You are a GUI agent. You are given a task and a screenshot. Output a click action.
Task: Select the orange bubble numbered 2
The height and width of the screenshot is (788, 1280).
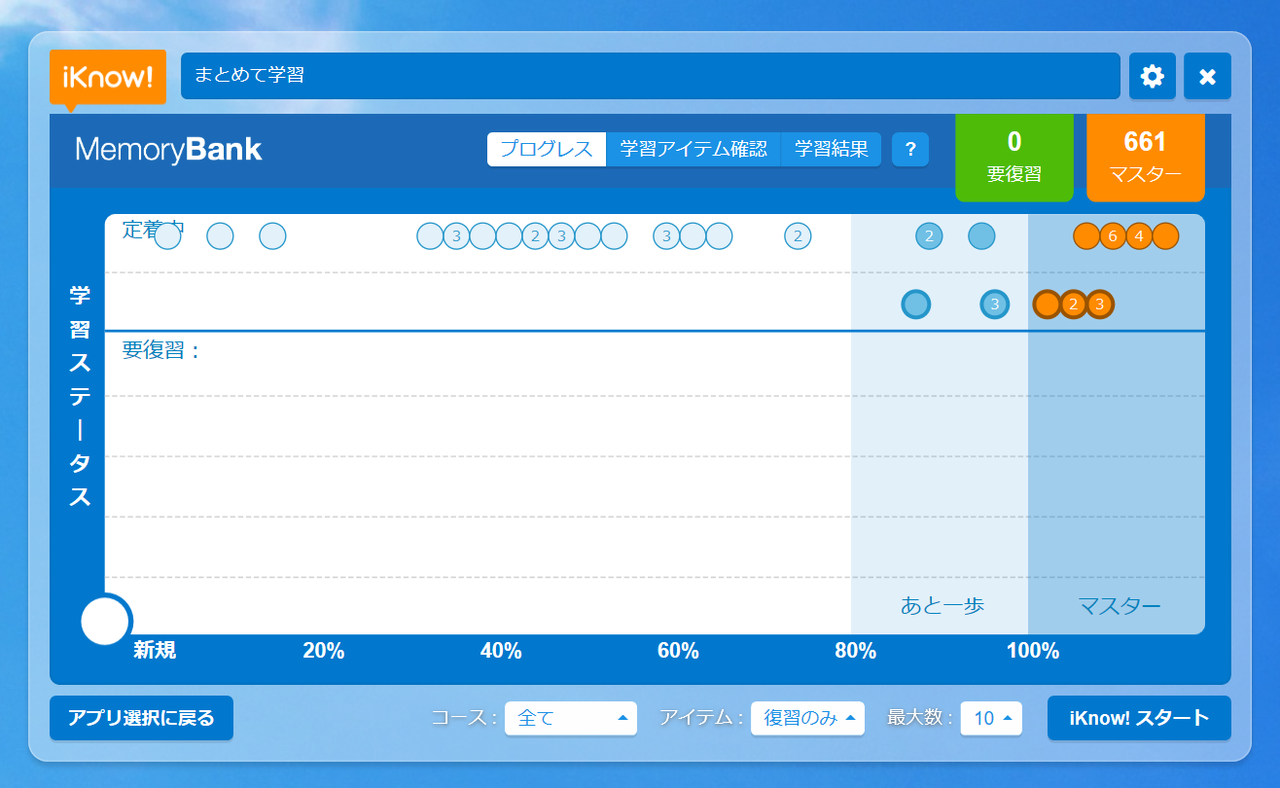click(x=1073, y=304)
